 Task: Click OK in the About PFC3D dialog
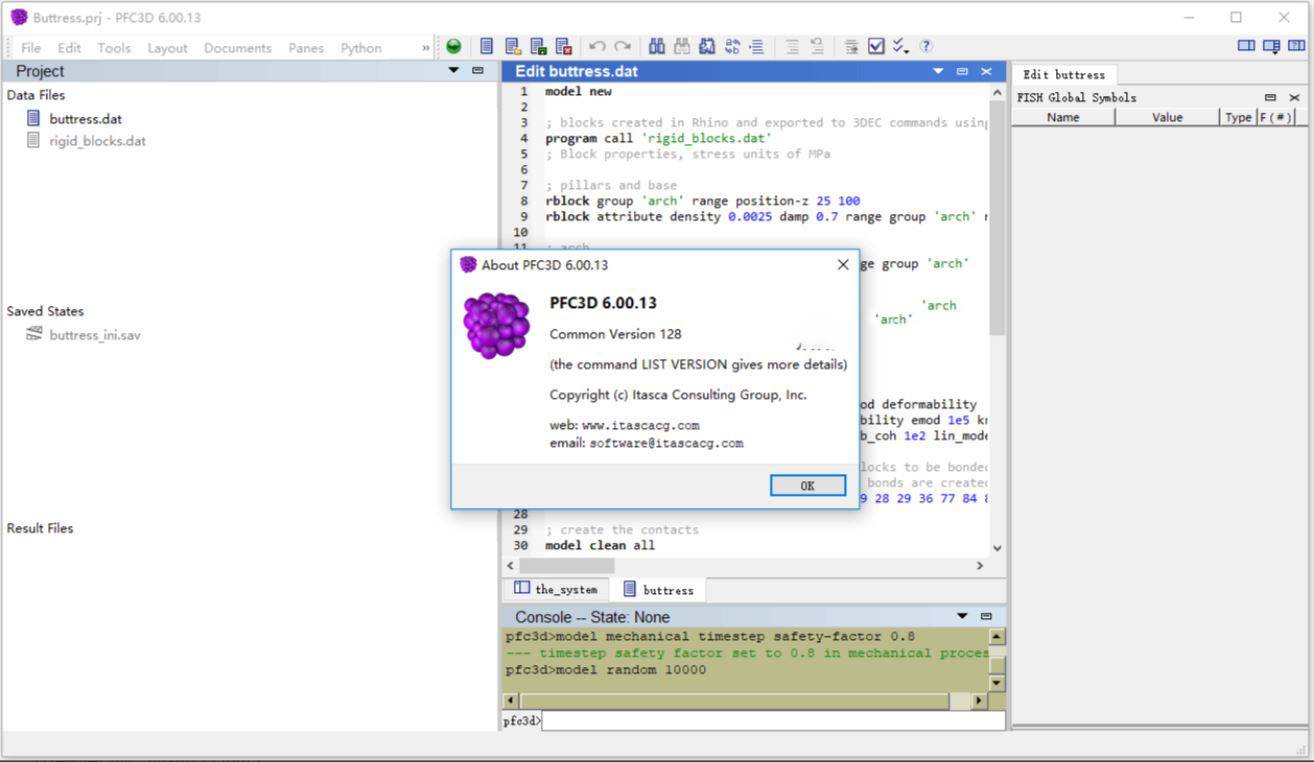(808, 485)
